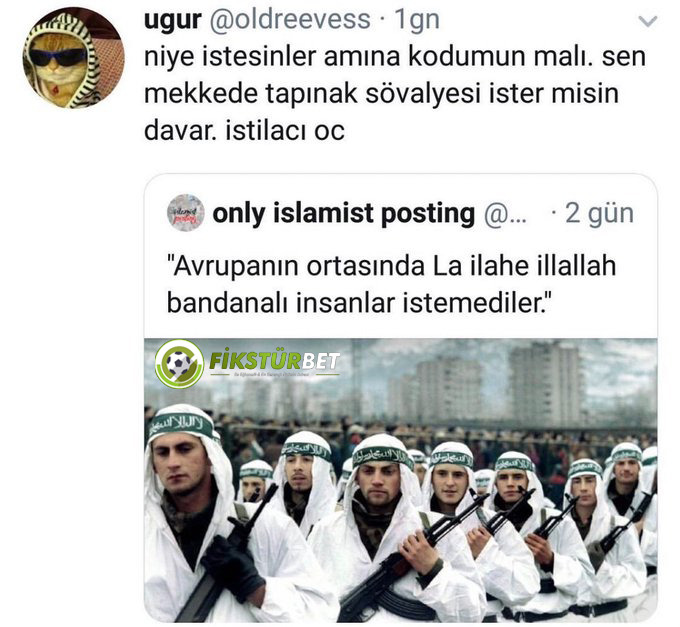Click the front soldier's green headband

pos(181,424)
